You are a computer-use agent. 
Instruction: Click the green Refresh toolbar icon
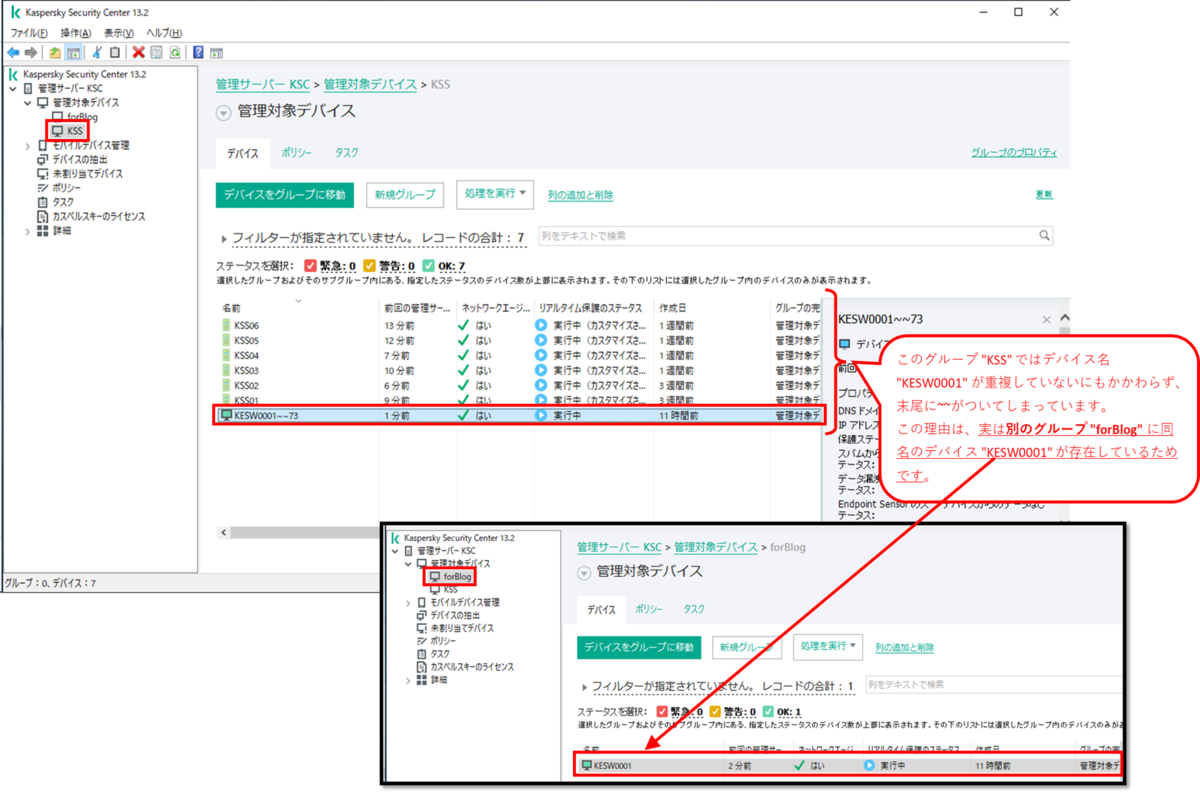pyautogui.click(x=175, y=52)
